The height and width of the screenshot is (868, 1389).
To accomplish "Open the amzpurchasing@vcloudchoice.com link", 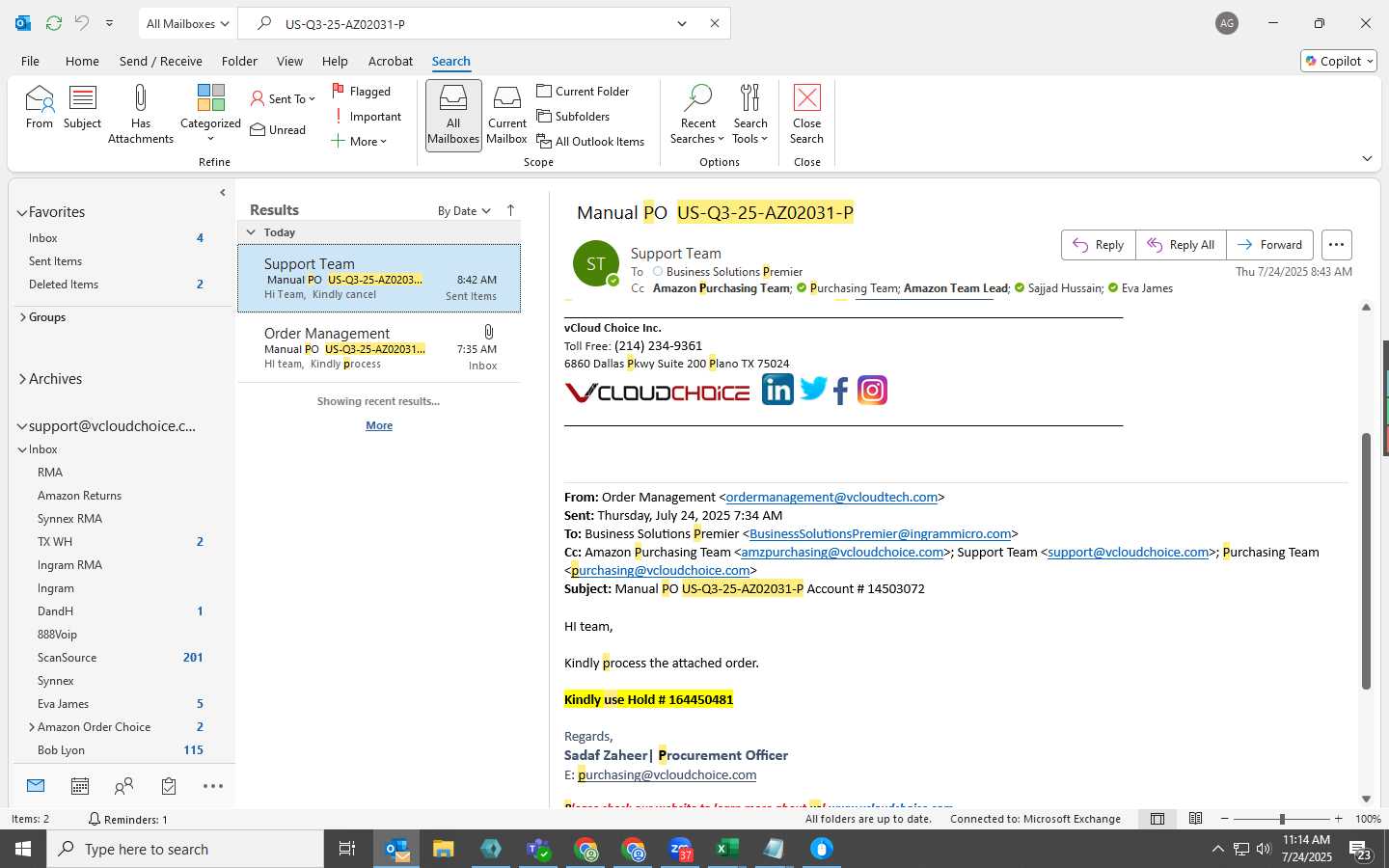I will pyautogui.click(x=842, y=552).
